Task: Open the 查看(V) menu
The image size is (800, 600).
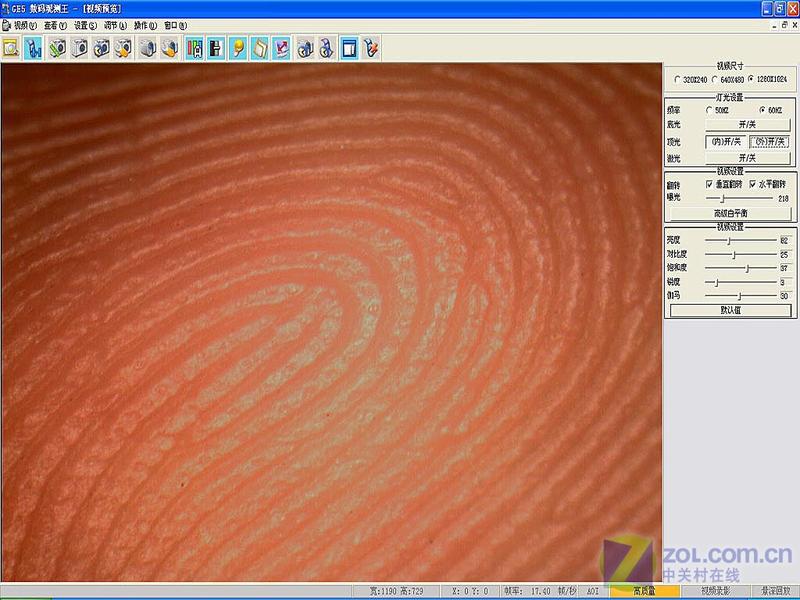Action: 55,25
